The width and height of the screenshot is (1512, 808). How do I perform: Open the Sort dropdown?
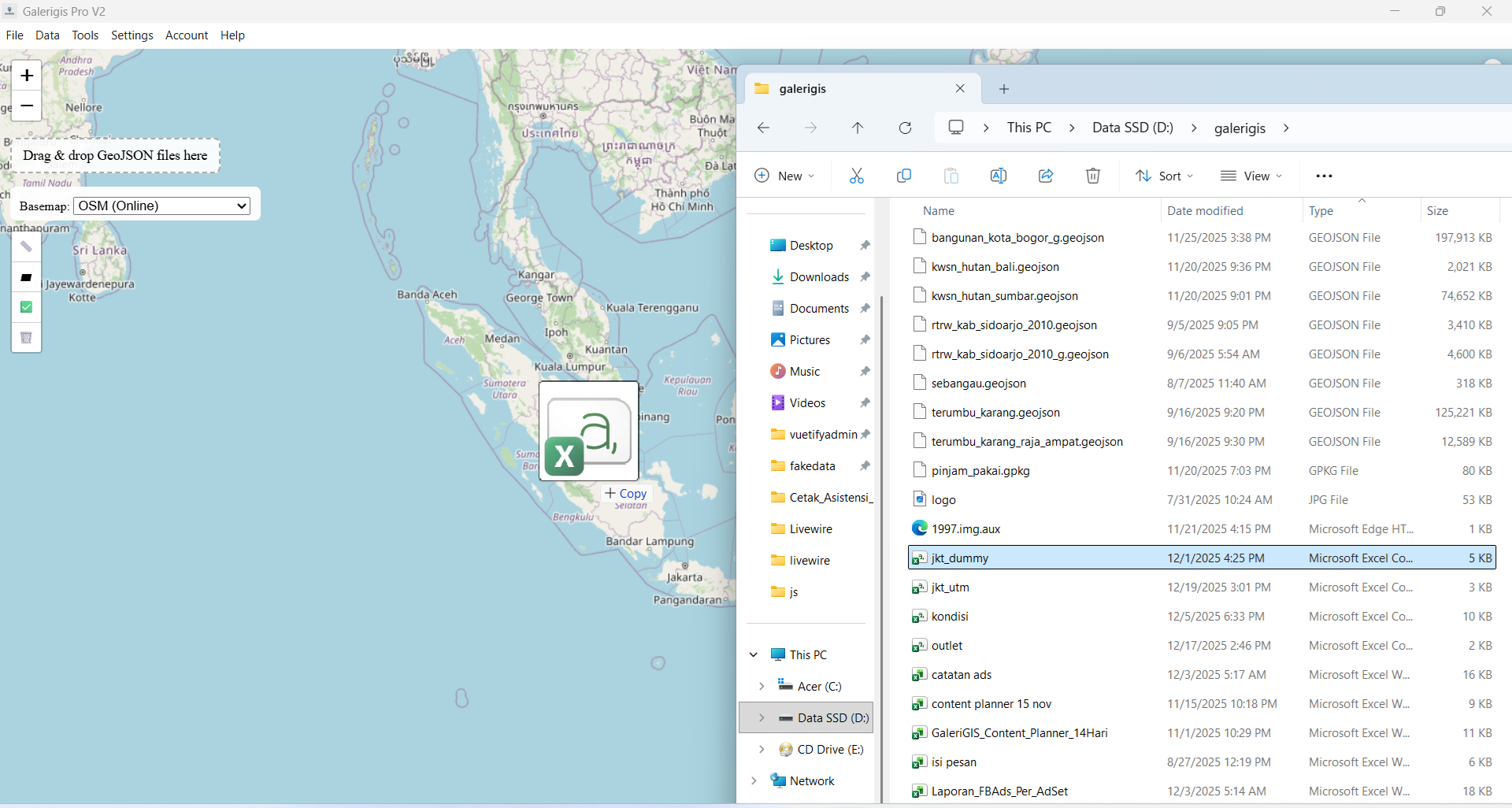(x=1164, y=176)
